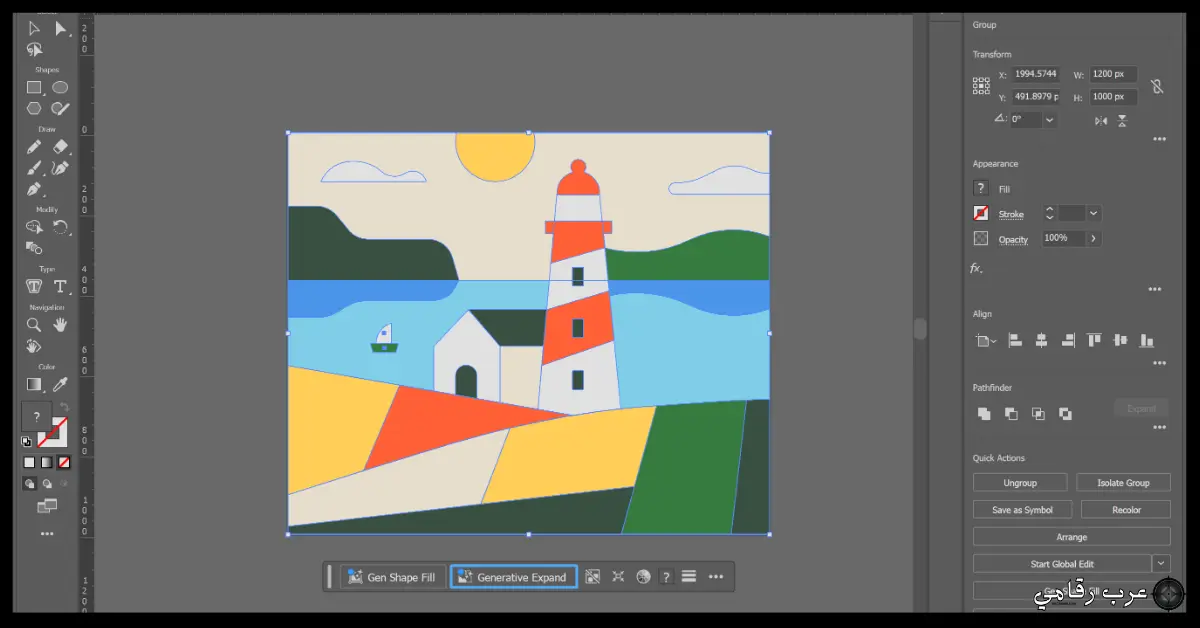Open the contextual task bar hamburger menu

pyautogui.click(x=689, y=577)
